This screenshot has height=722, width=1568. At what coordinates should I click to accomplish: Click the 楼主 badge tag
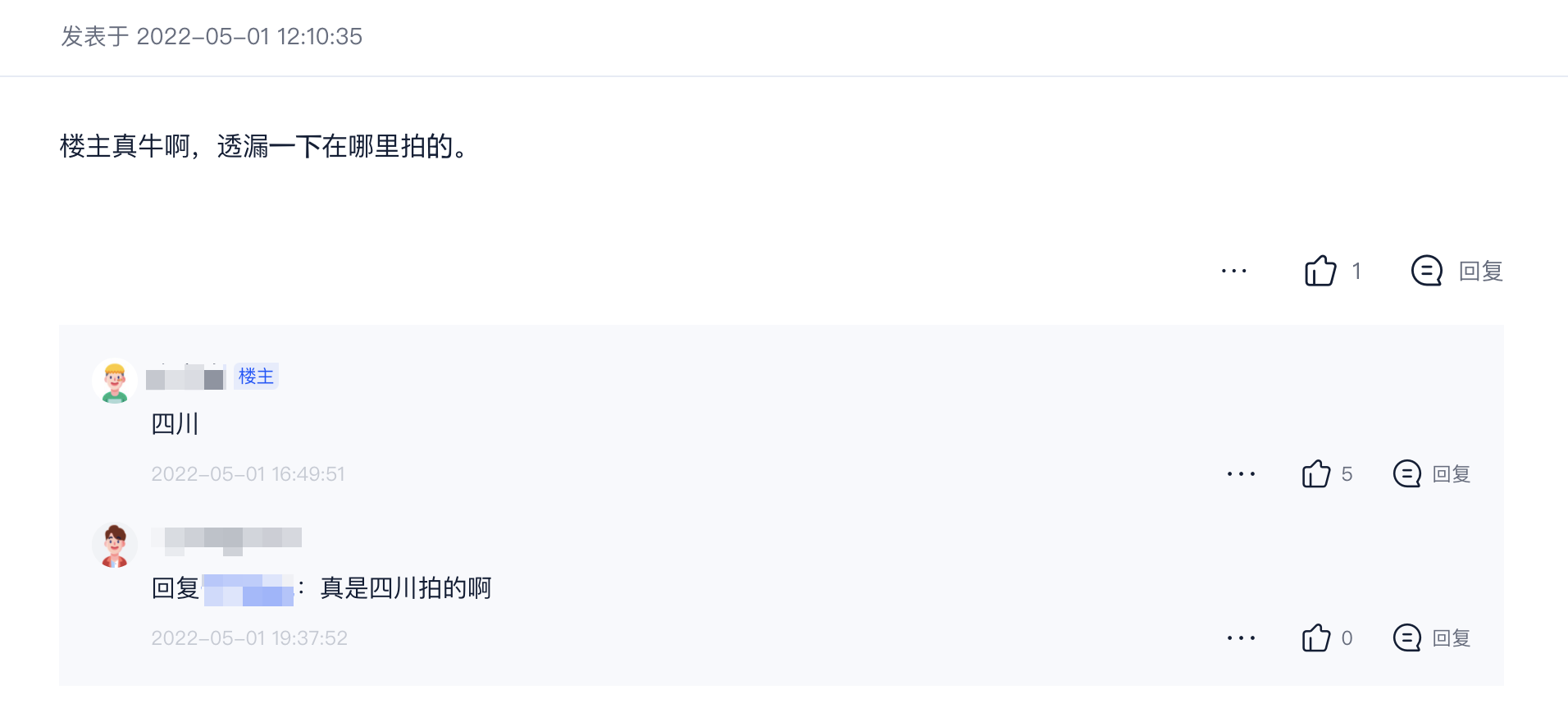coord(256,377)
